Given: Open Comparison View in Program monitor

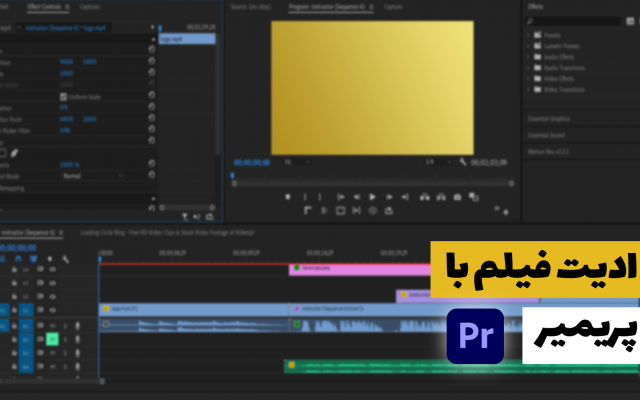Looking at the screenshot, I should (473, 197).
